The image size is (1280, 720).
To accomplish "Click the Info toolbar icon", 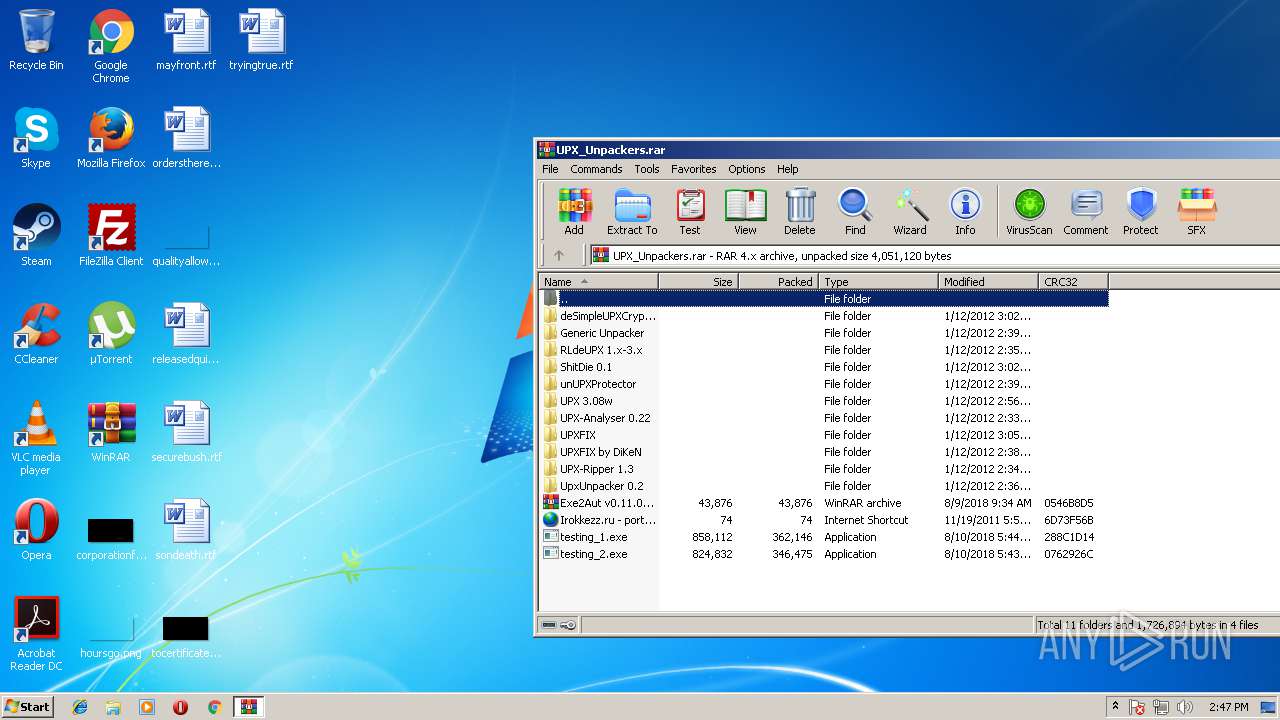I will coord(965,212).
